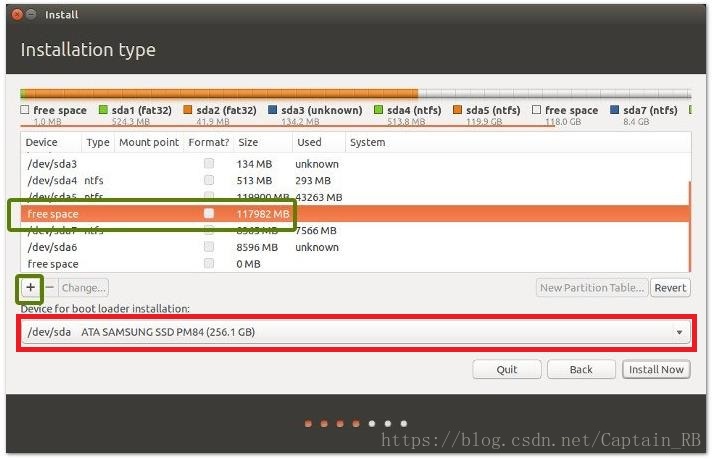Click the 513 MB size cell
This screenshot has width=712, height=460.
click(254, 181)
